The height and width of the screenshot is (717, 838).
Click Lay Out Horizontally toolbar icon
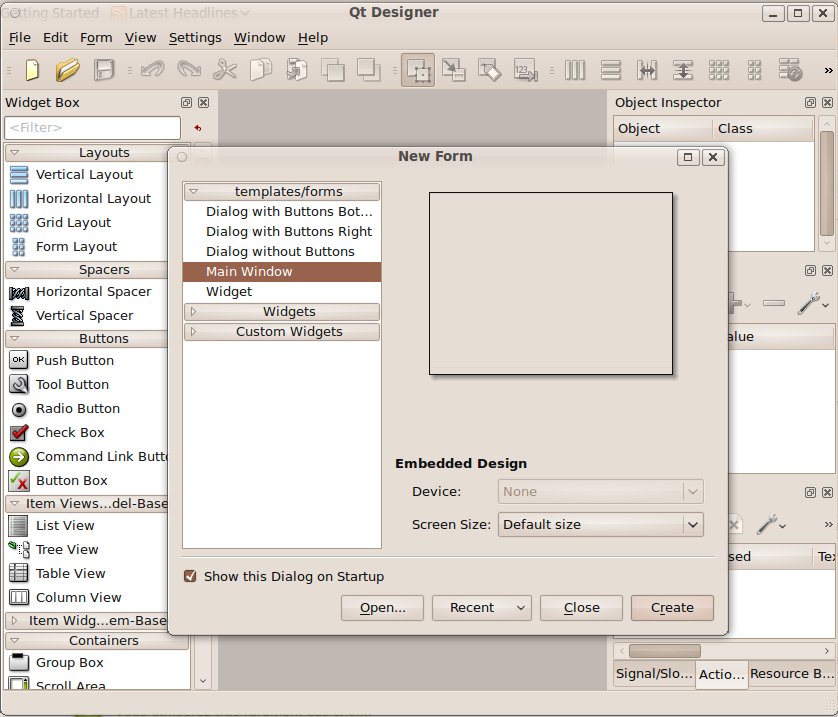pyautogui.click(x=575, y=70)
